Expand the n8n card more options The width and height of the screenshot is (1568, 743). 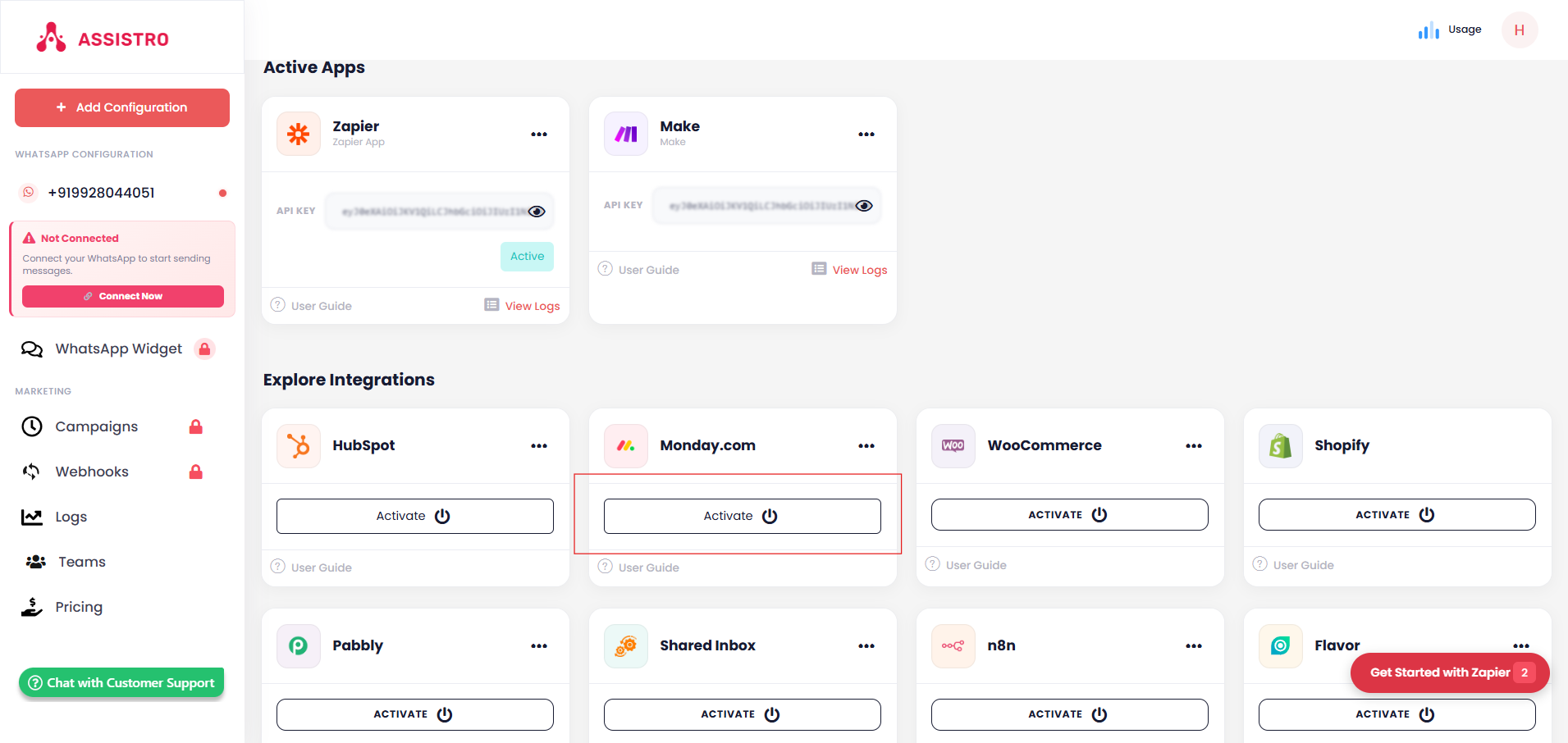click(1194, 646)
